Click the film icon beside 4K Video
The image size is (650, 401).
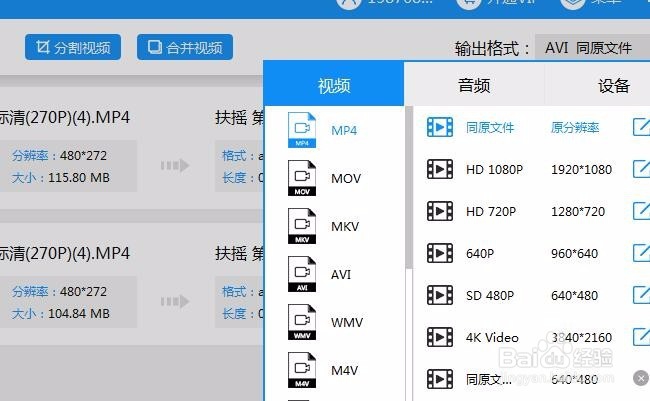point(440,337)
